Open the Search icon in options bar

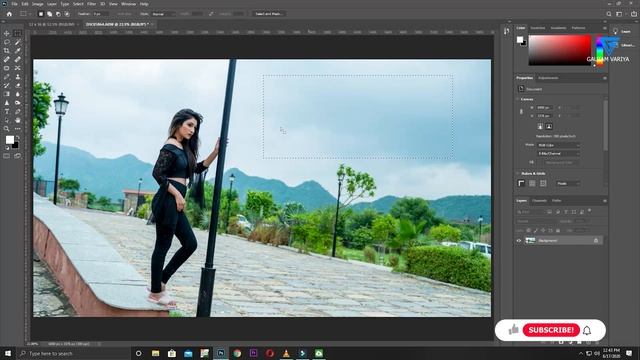(609, 14)
